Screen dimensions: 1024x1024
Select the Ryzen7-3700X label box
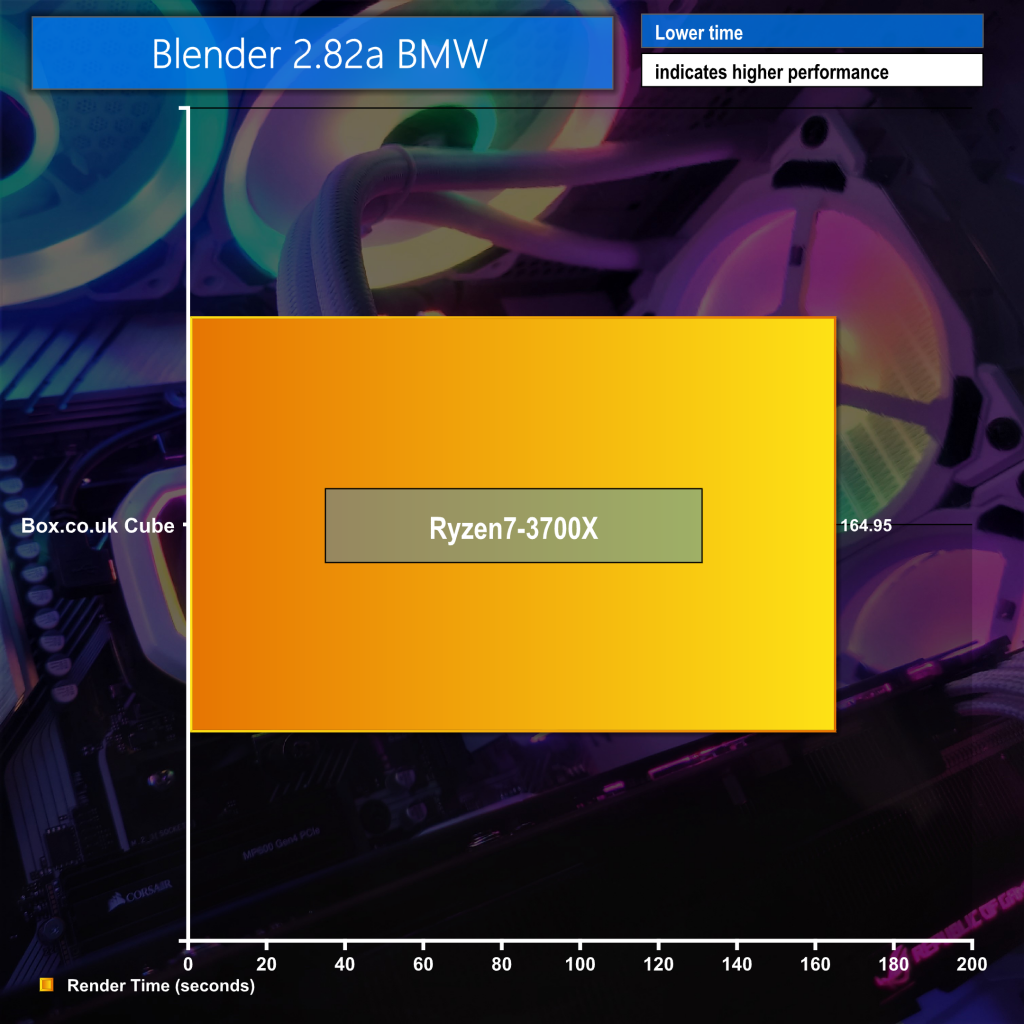coord(513,526)
